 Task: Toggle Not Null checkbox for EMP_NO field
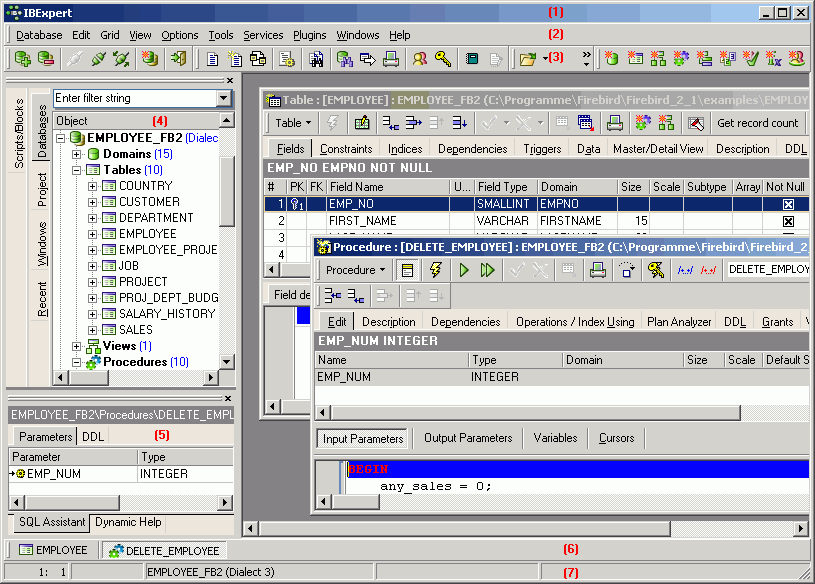[x=788, y=204]
